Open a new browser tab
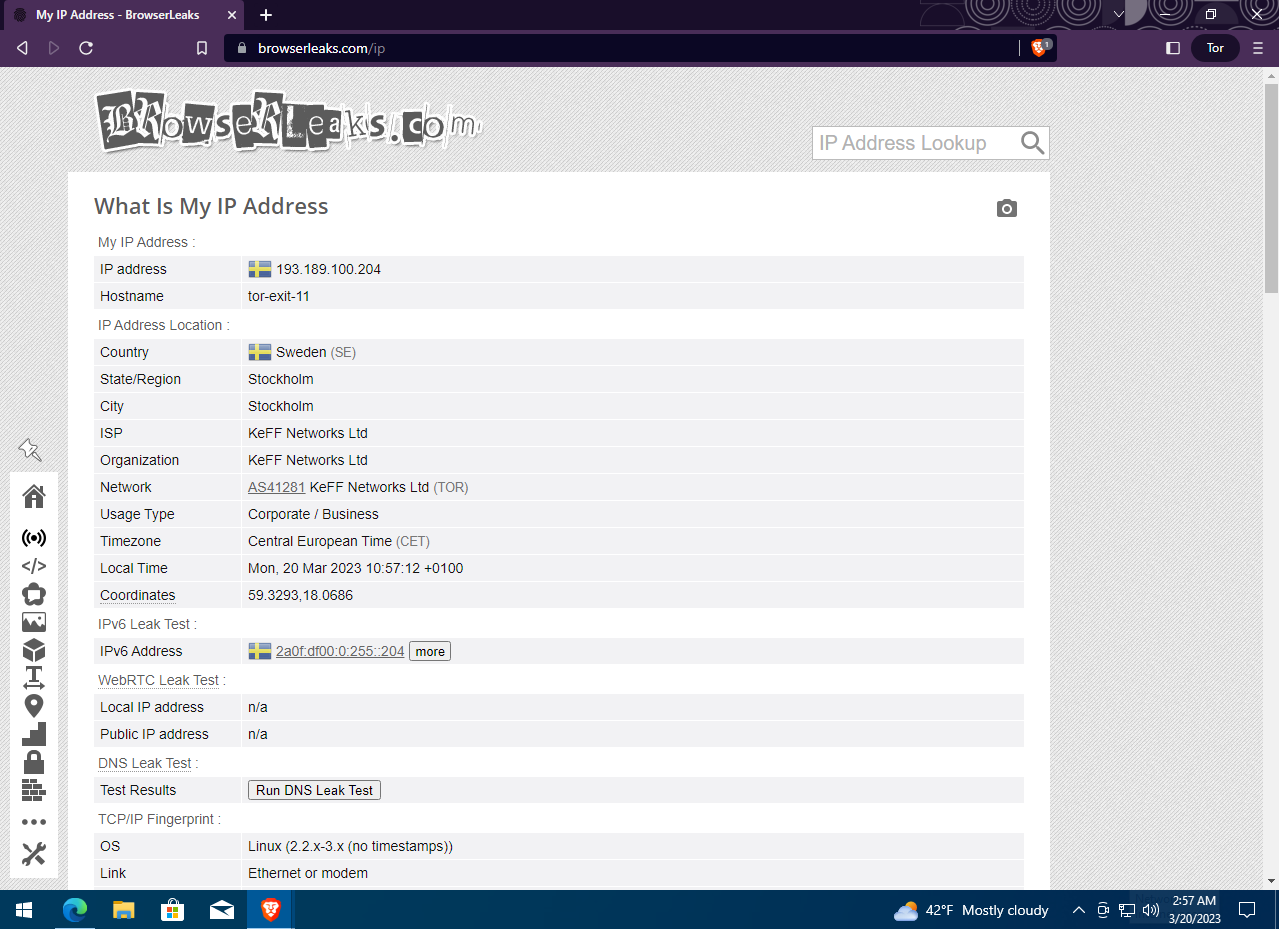Image resolution: width=1279 pixels, height=929 pixels. coord(266,15)
